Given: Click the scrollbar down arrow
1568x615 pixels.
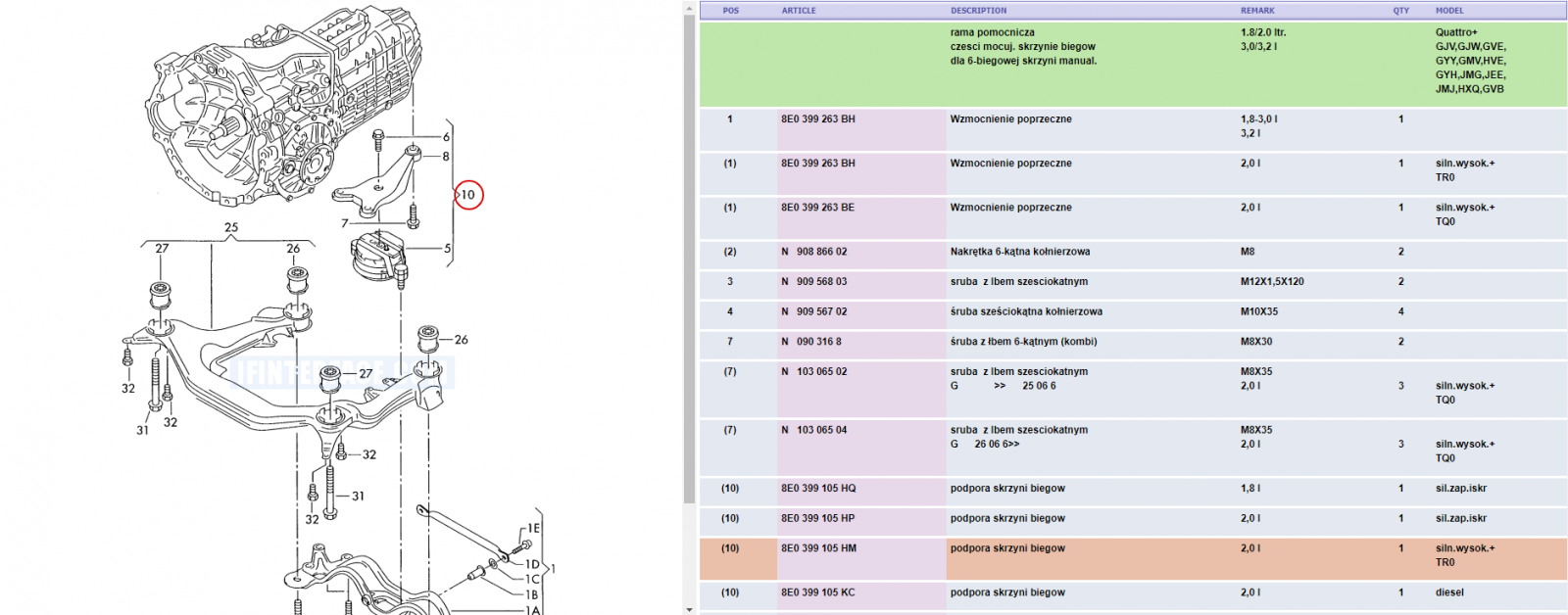Looking at the screenshot, I should [690, 609].
